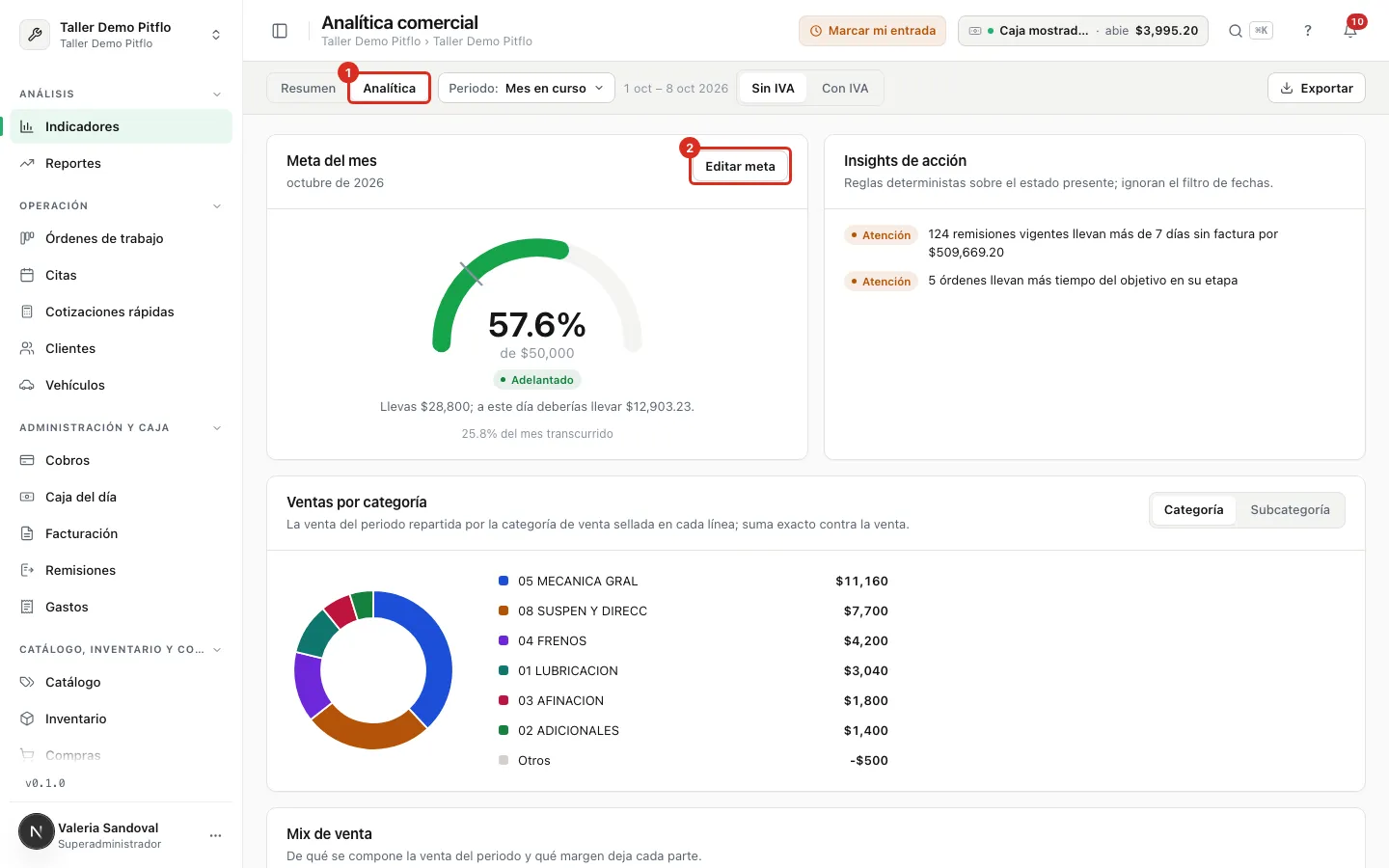This screenshot has width=1389, height=868.
Task: Open the search magnifier icon
Action: click(x=1235, y=31)
